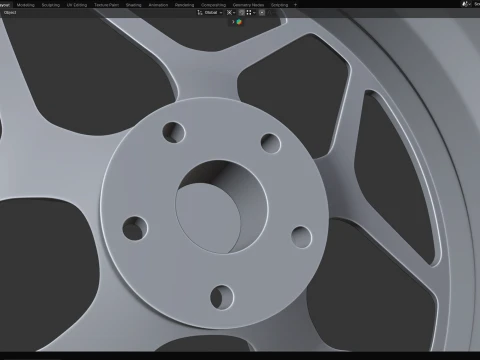
Task: Open the Texture Paint workspace tab
Action: 106,5
